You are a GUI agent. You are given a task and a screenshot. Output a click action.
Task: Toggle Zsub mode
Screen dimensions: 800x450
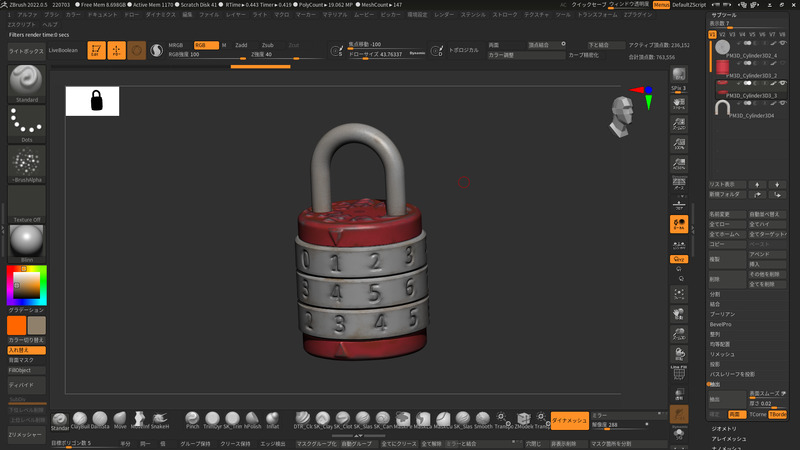[268, 45]
